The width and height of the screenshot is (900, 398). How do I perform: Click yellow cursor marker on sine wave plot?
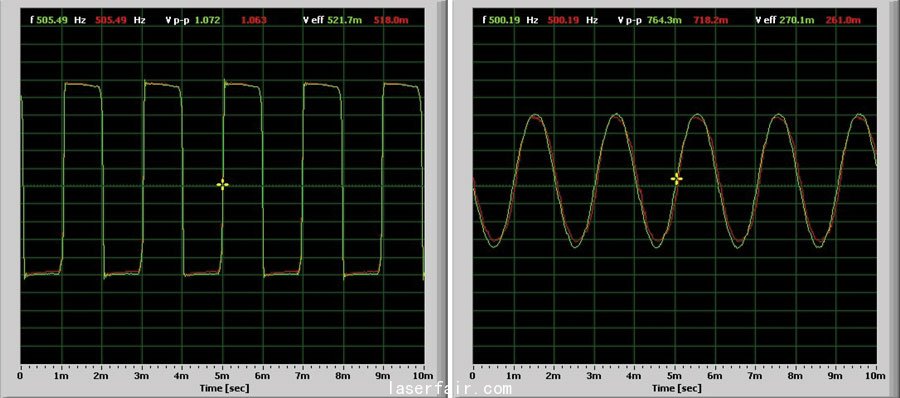(677, 179)
